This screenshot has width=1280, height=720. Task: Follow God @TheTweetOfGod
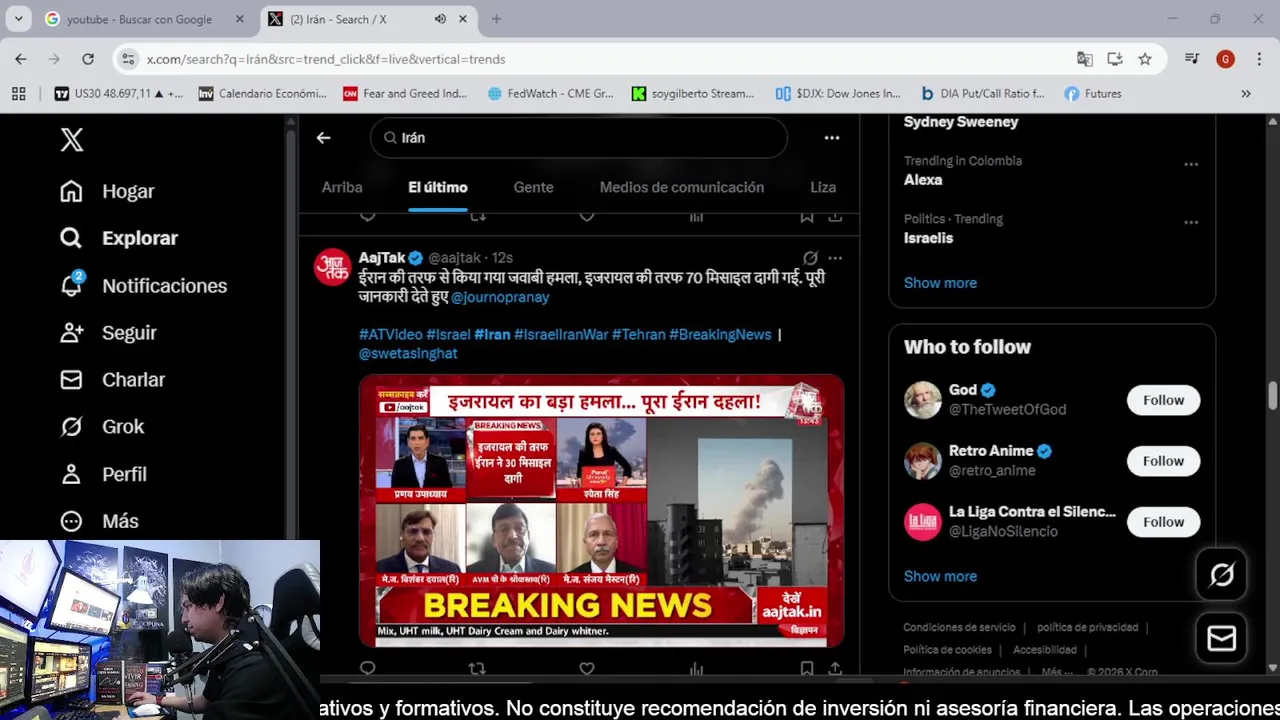click(1163, 400)
